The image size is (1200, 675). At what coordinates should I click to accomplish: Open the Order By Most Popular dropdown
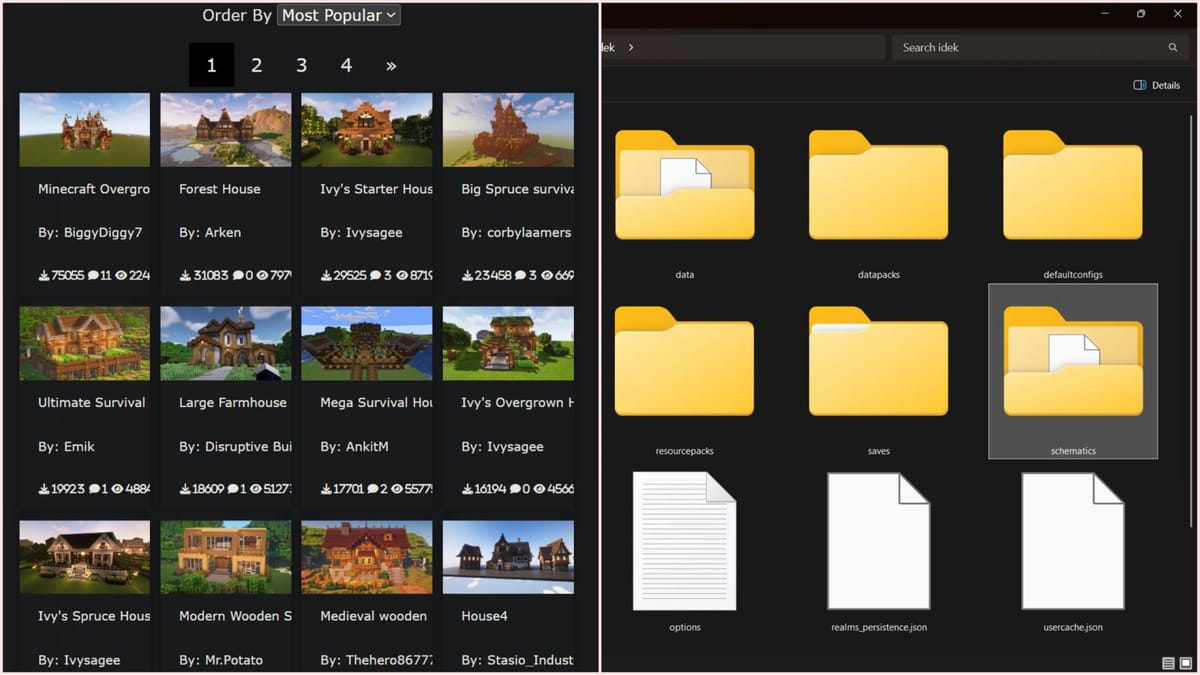click(x=338, y=15)
